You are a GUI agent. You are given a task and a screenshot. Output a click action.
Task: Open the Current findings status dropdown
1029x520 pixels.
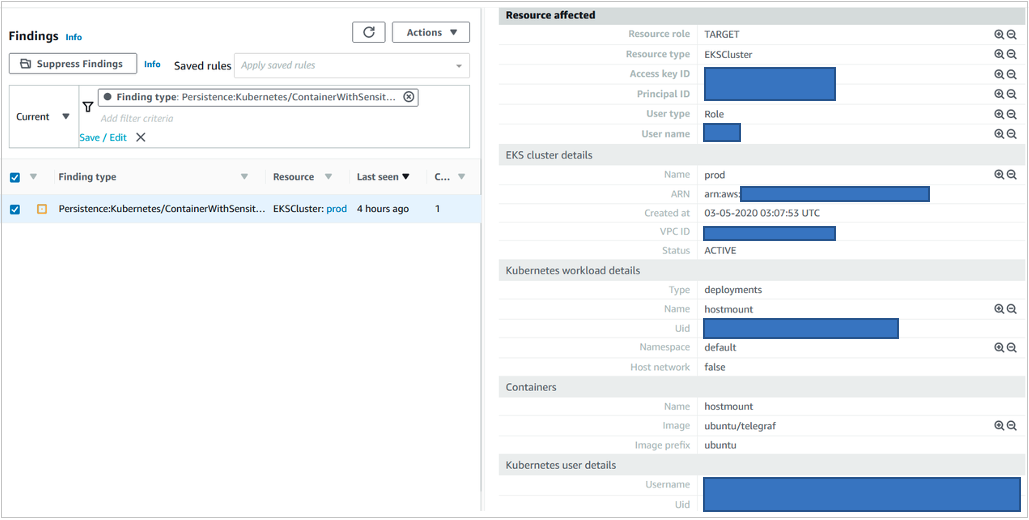coord(42,117)
